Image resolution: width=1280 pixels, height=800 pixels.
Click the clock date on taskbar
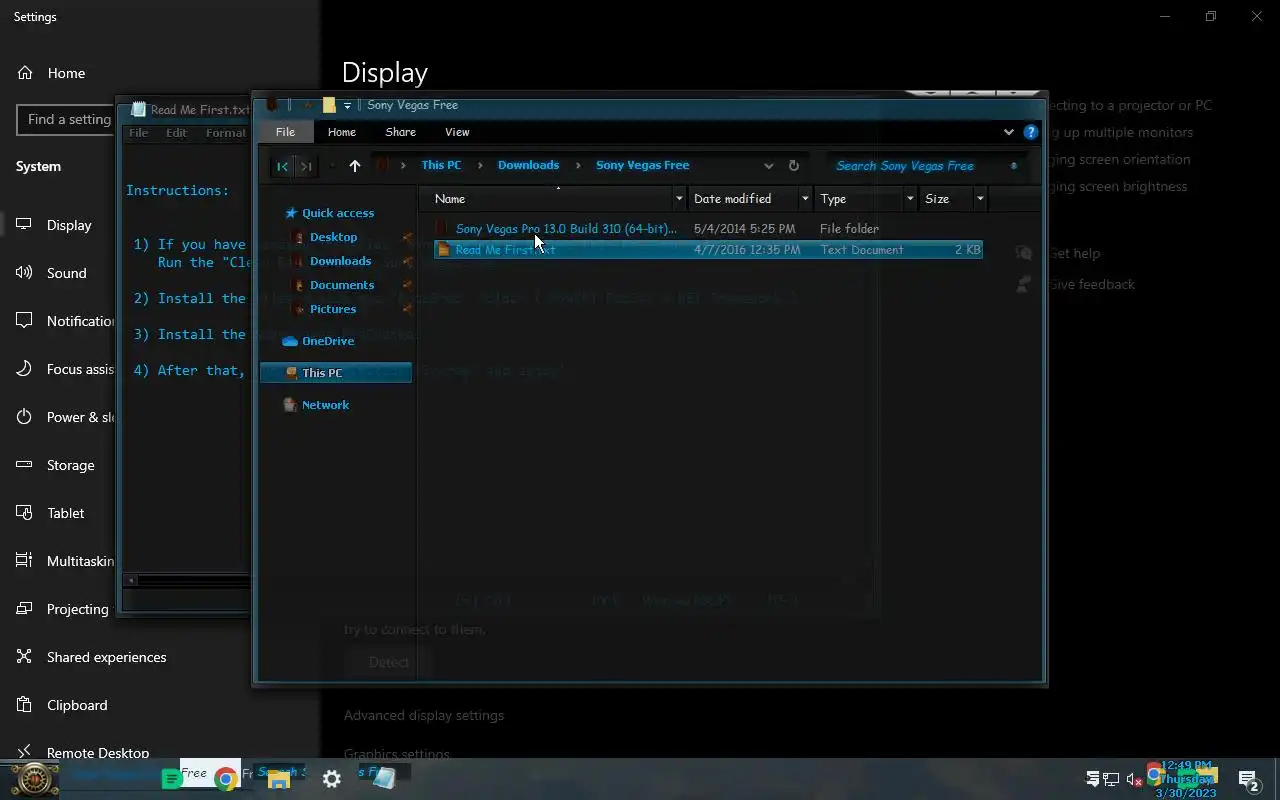(x=1186, y=779)
